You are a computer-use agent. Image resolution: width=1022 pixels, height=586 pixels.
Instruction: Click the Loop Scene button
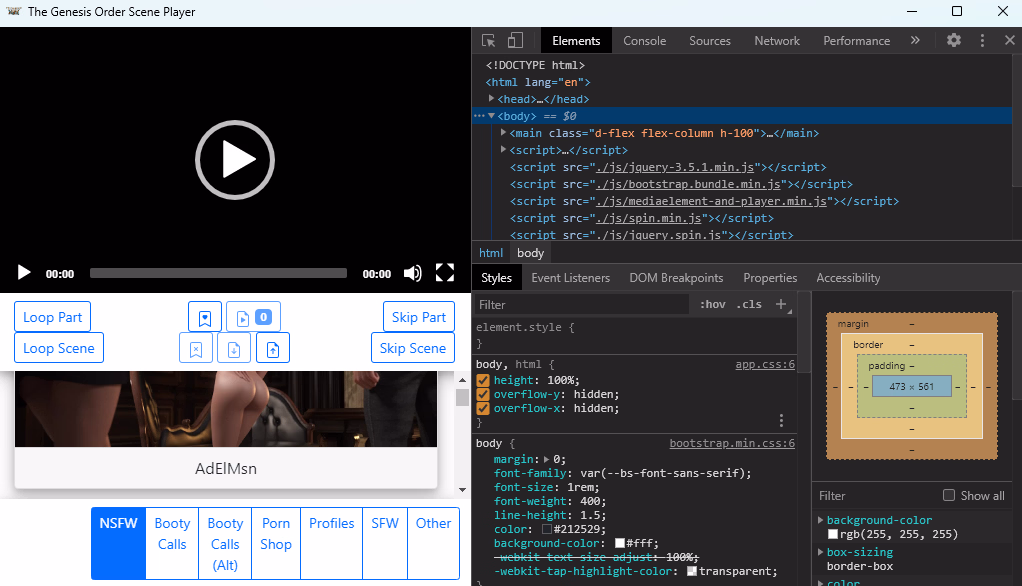(59, 348)
